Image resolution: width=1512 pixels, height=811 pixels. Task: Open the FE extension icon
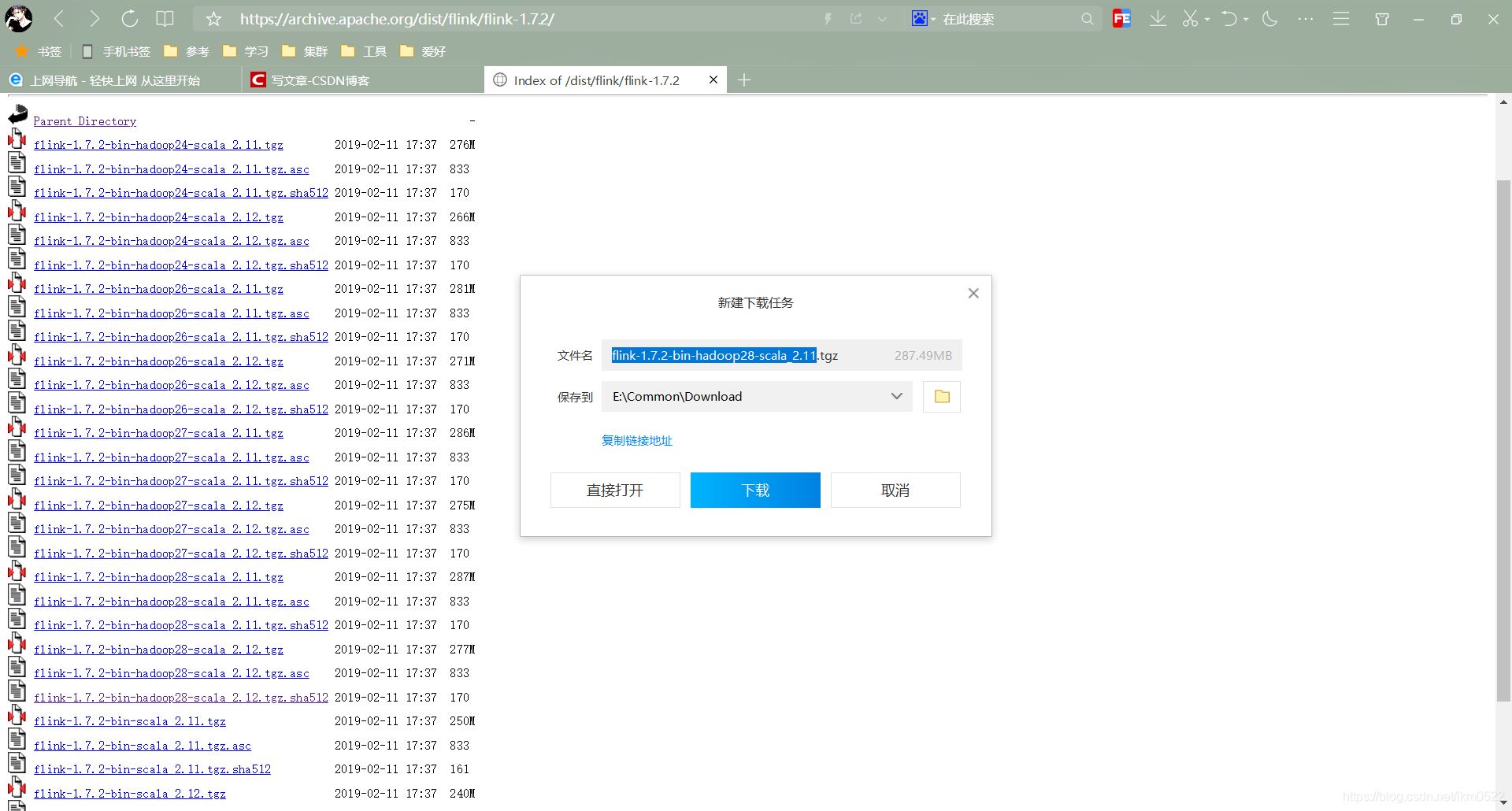click(1121, 19)
